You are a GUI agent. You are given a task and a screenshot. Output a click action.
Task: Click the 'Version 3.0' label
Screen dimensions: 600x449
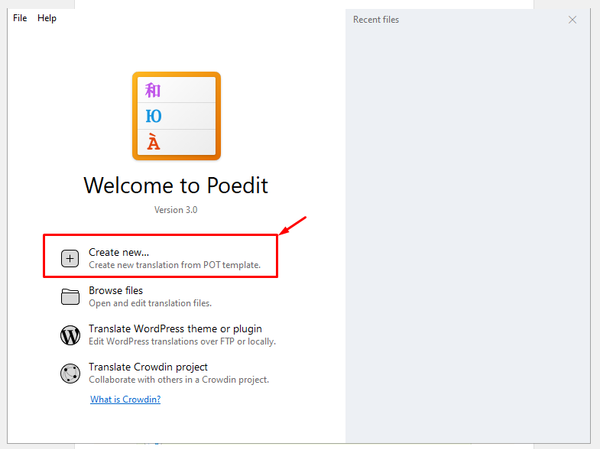[x=176, y=210]
